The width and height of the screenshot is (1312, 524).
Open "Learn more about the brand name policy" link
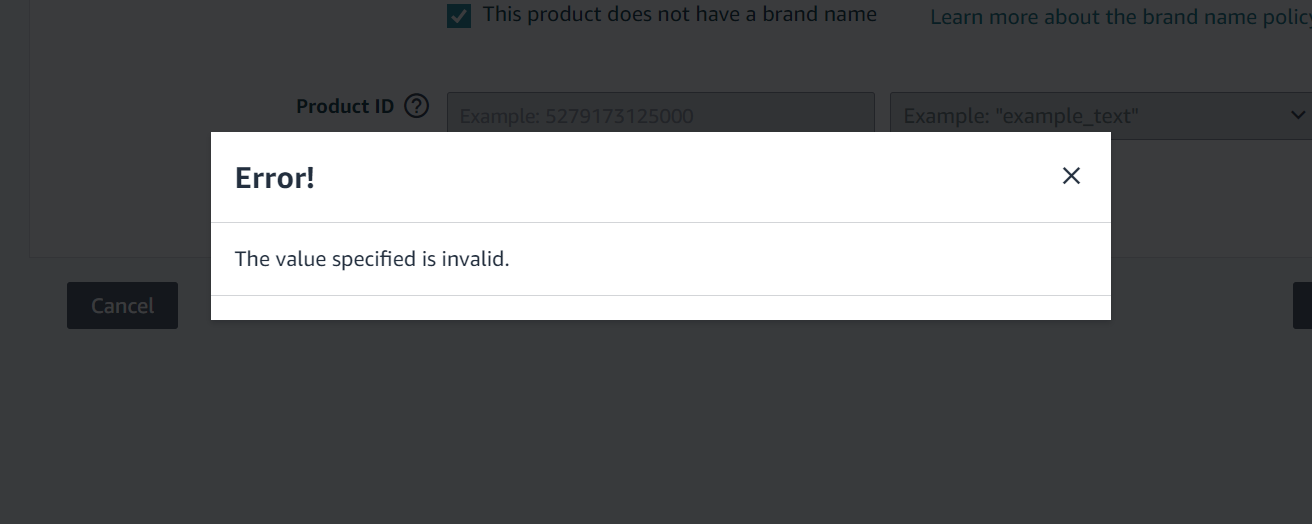point(1121,17)
